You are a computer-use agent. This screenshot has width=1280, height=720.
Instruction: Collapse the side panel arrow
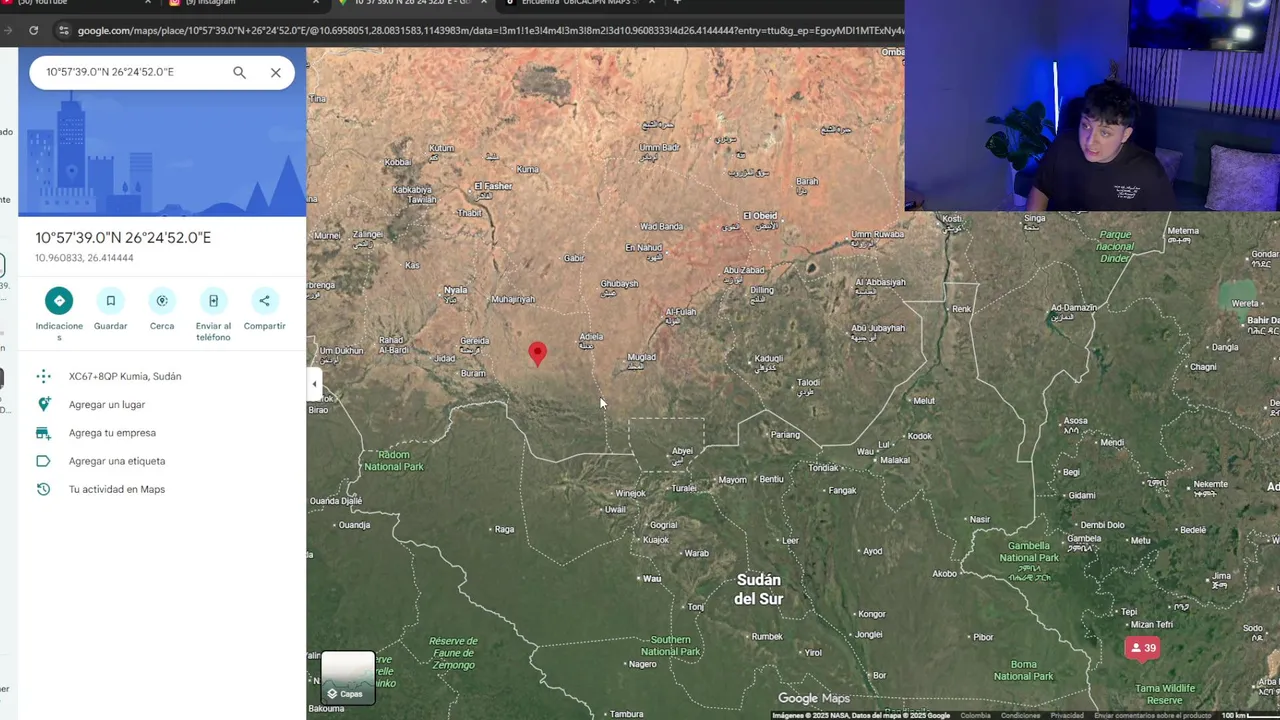pyautogui.click(x=314, y=384)
